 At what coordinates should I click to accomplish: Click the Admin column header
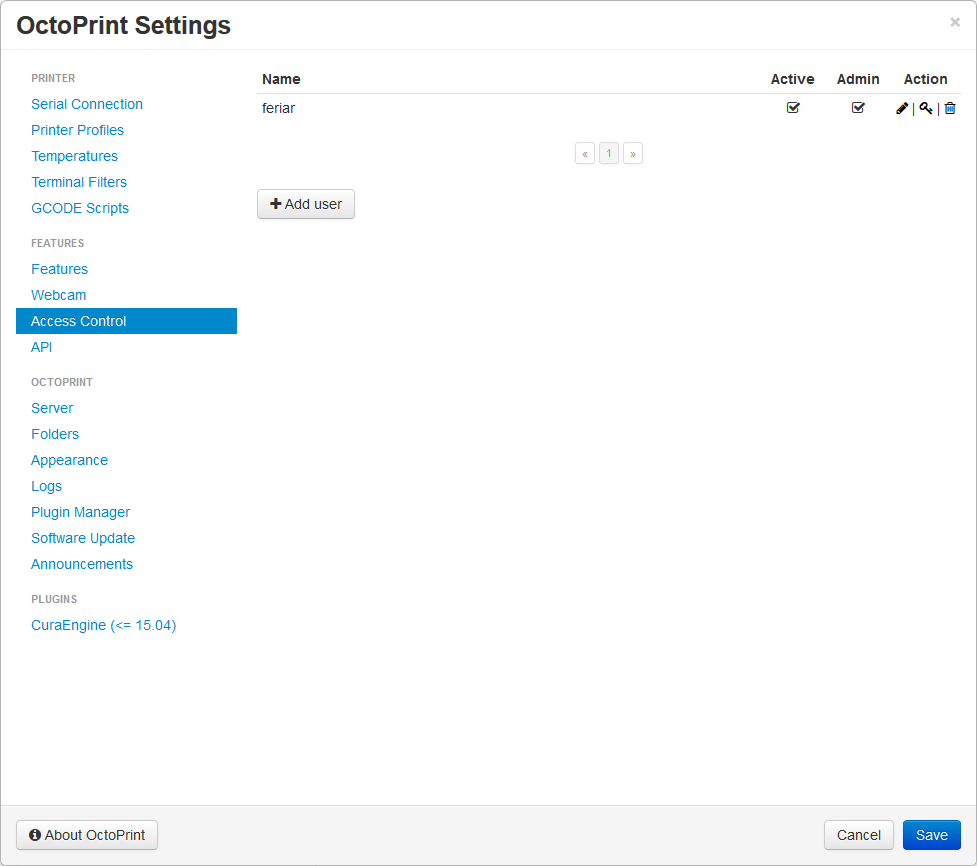[858, 79]
